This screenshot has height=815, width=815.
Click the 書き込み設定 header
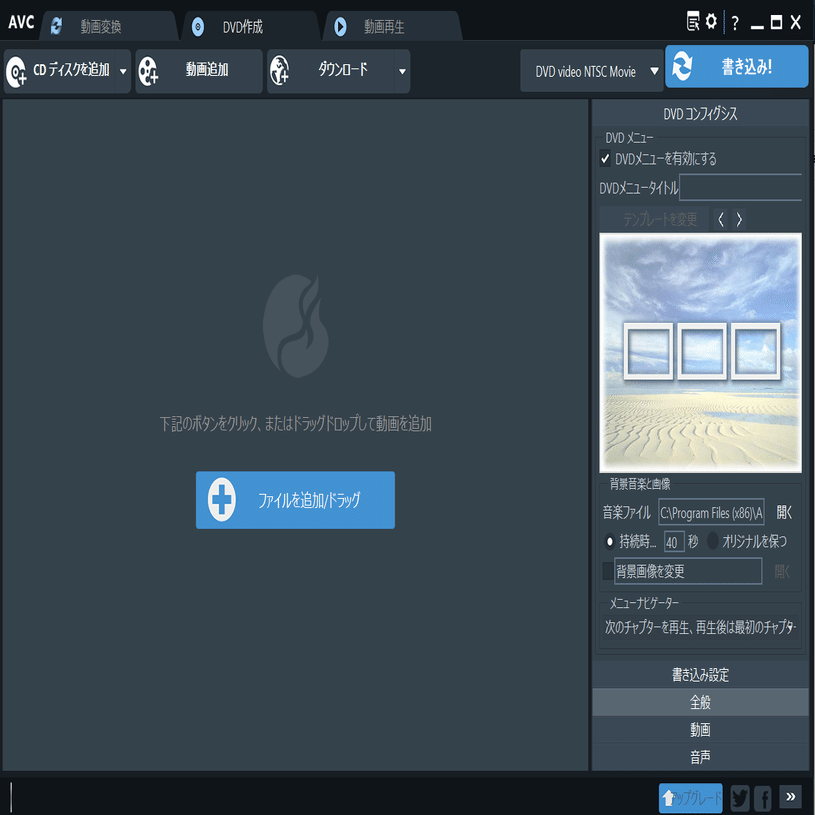pyautogui.click(x=700, y=675)
